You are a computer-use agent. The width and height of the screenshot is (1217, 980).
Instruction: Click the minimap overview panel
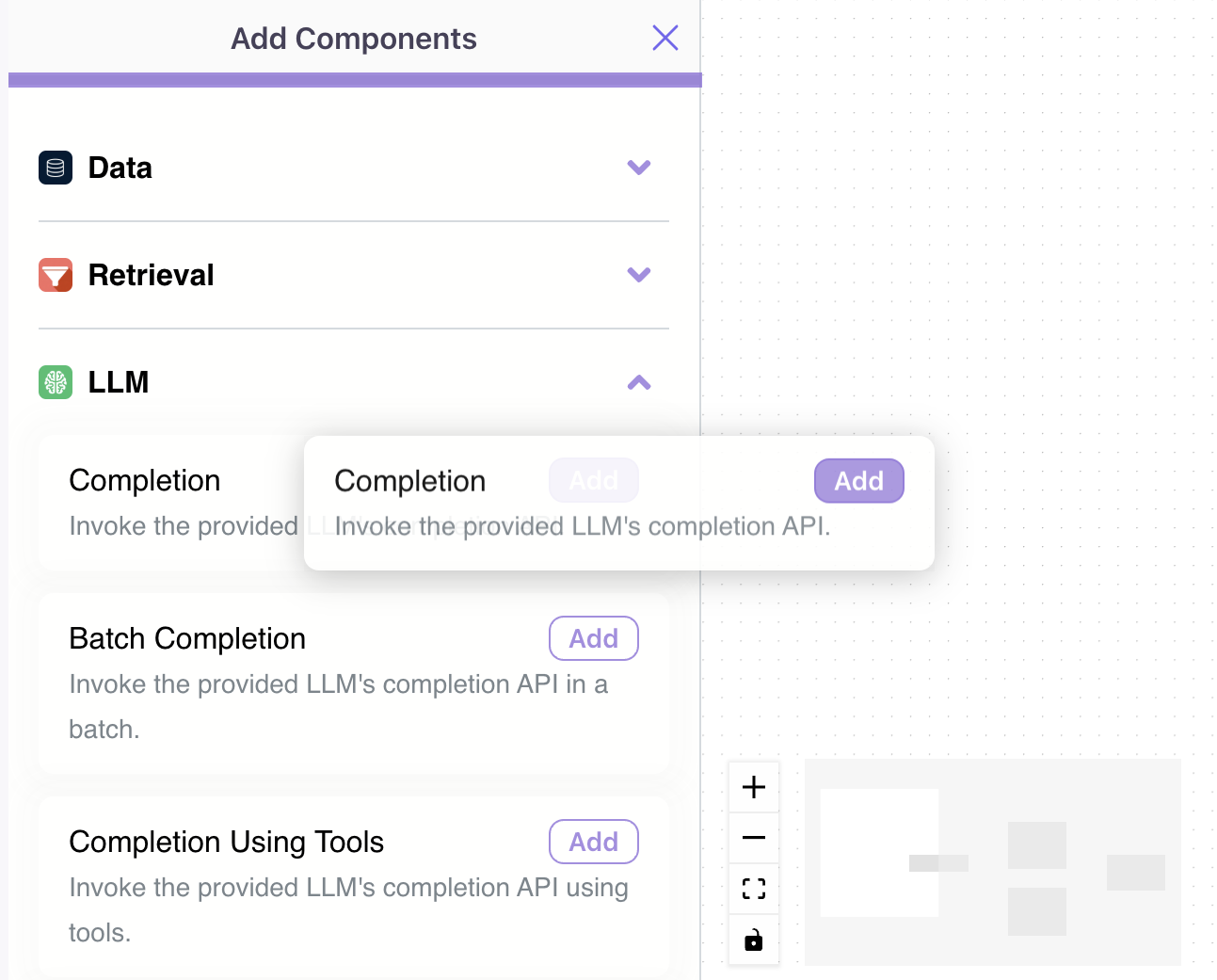point(992,861)
